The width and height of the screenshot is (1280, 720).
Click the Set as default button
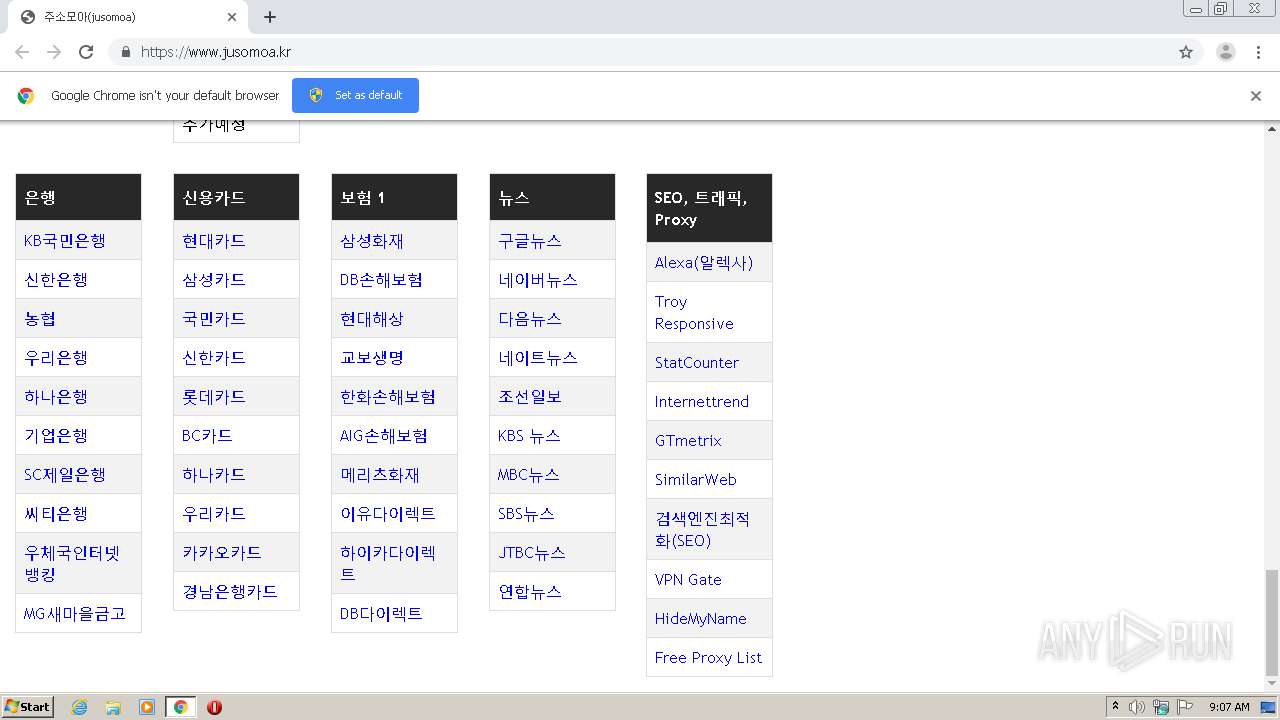(x=355, y=95)
